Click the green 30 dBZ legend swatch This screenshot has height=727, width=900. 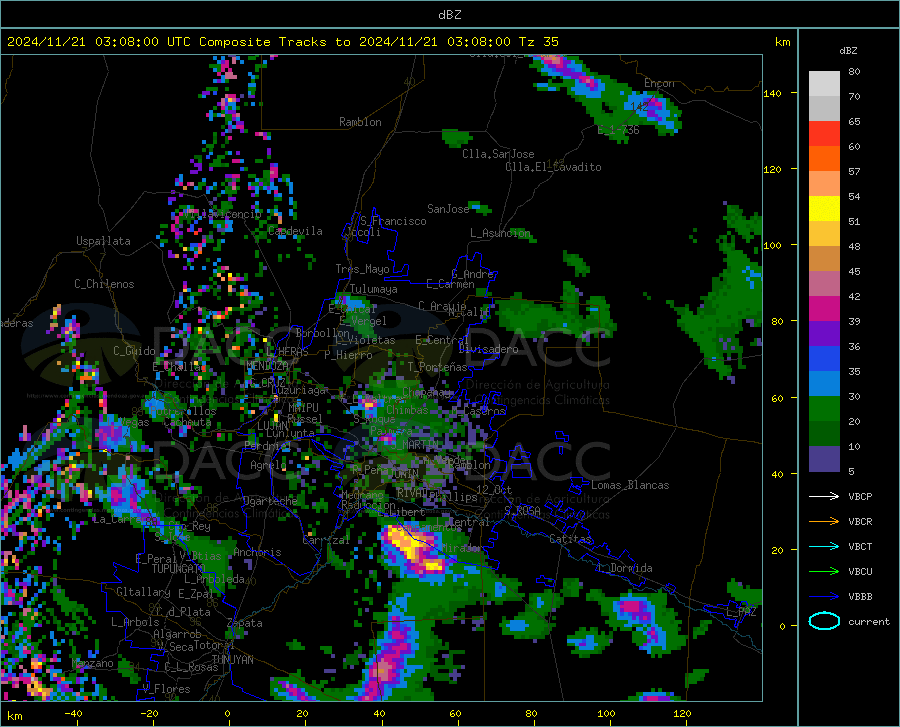(x=824, y=409)
